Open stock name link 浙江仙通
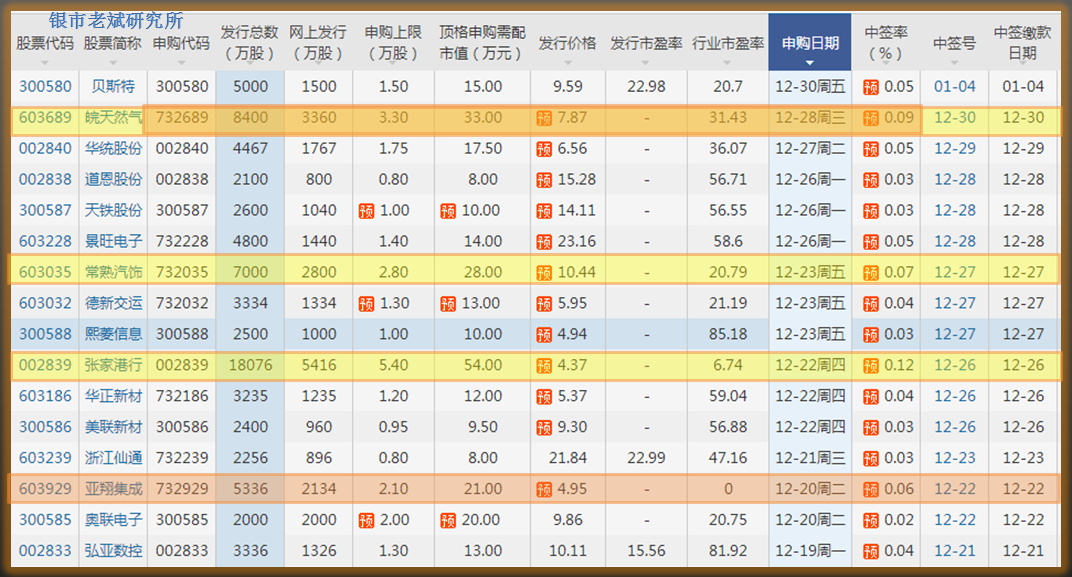 click(113, 457)
